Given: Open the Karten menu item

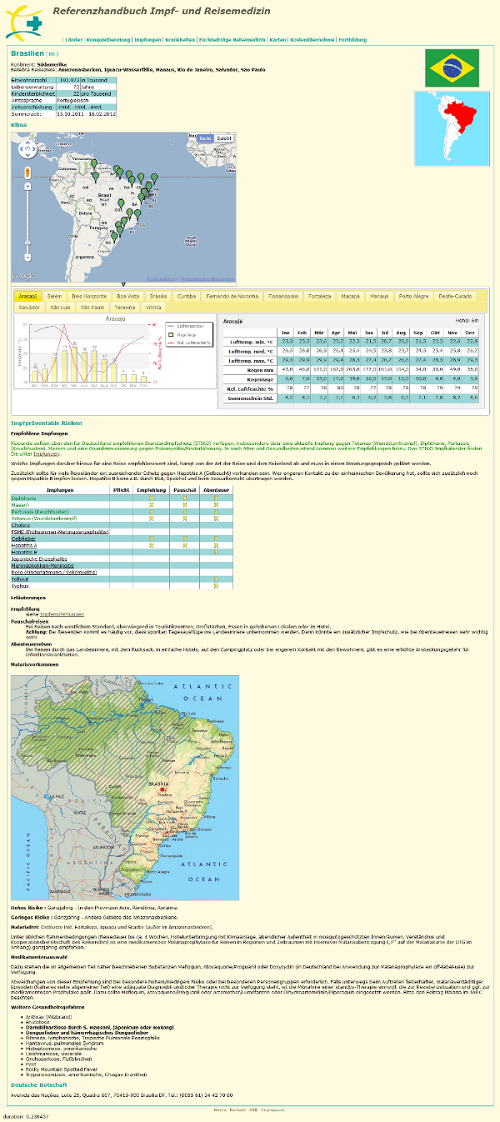Looking at the screenshot, I should [x=278, y=39].
